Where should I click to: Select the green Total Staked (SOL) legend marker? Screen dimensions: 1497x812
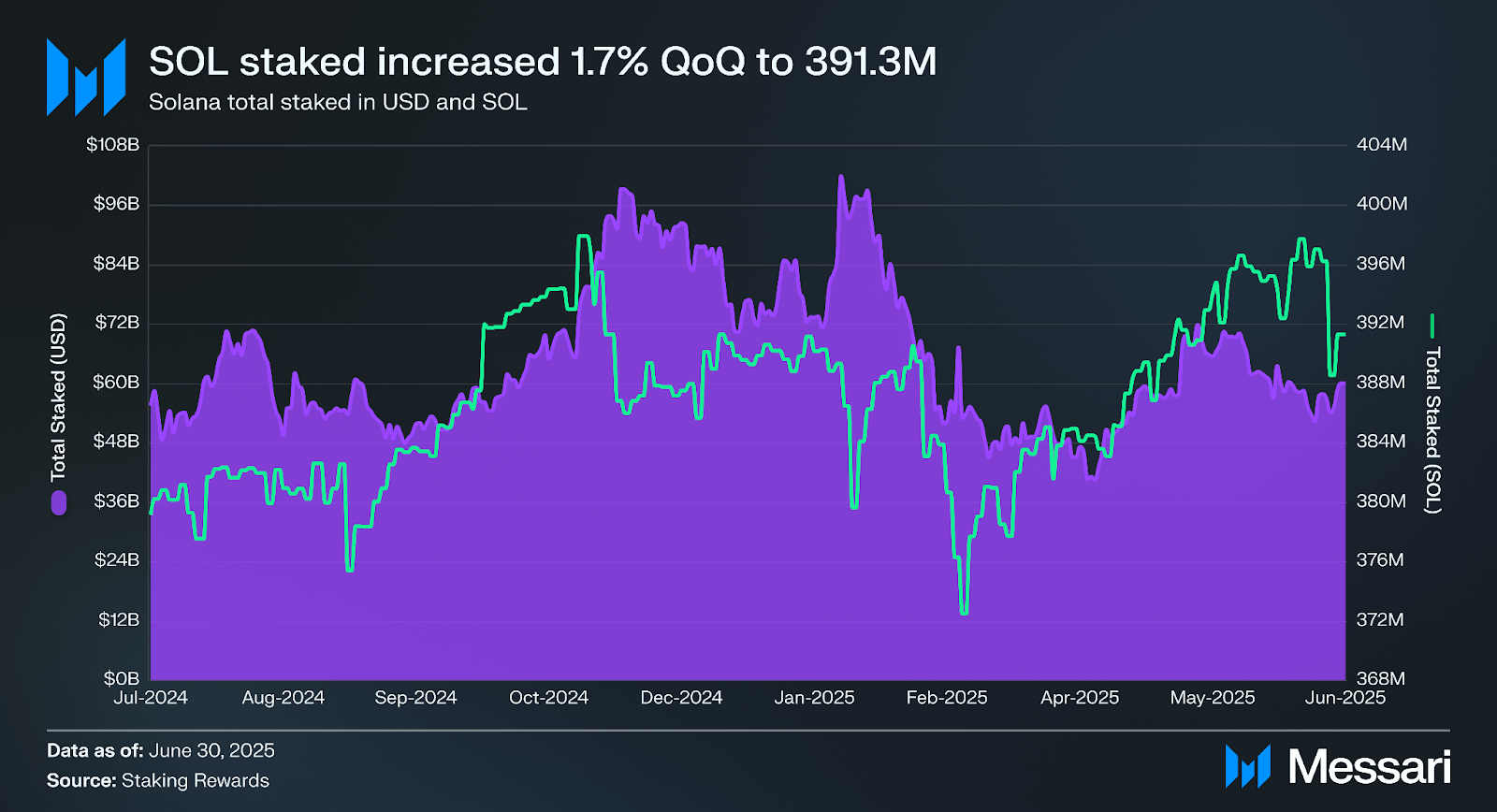(1432, 326)
